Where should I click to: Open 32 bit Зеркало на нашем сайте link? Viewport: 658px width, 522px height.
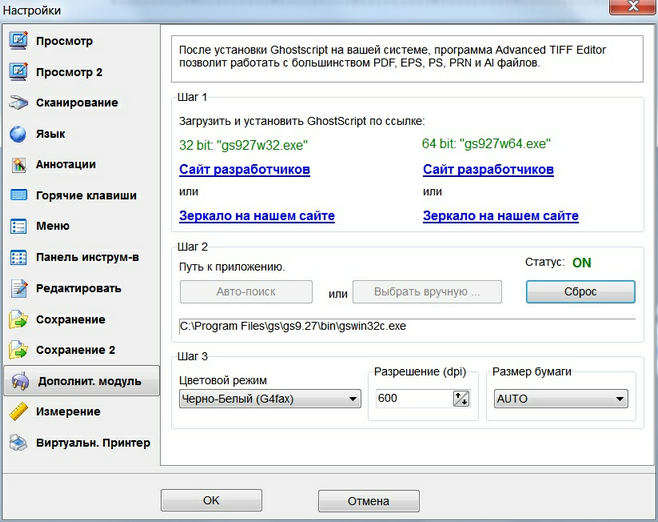point(257,216)
